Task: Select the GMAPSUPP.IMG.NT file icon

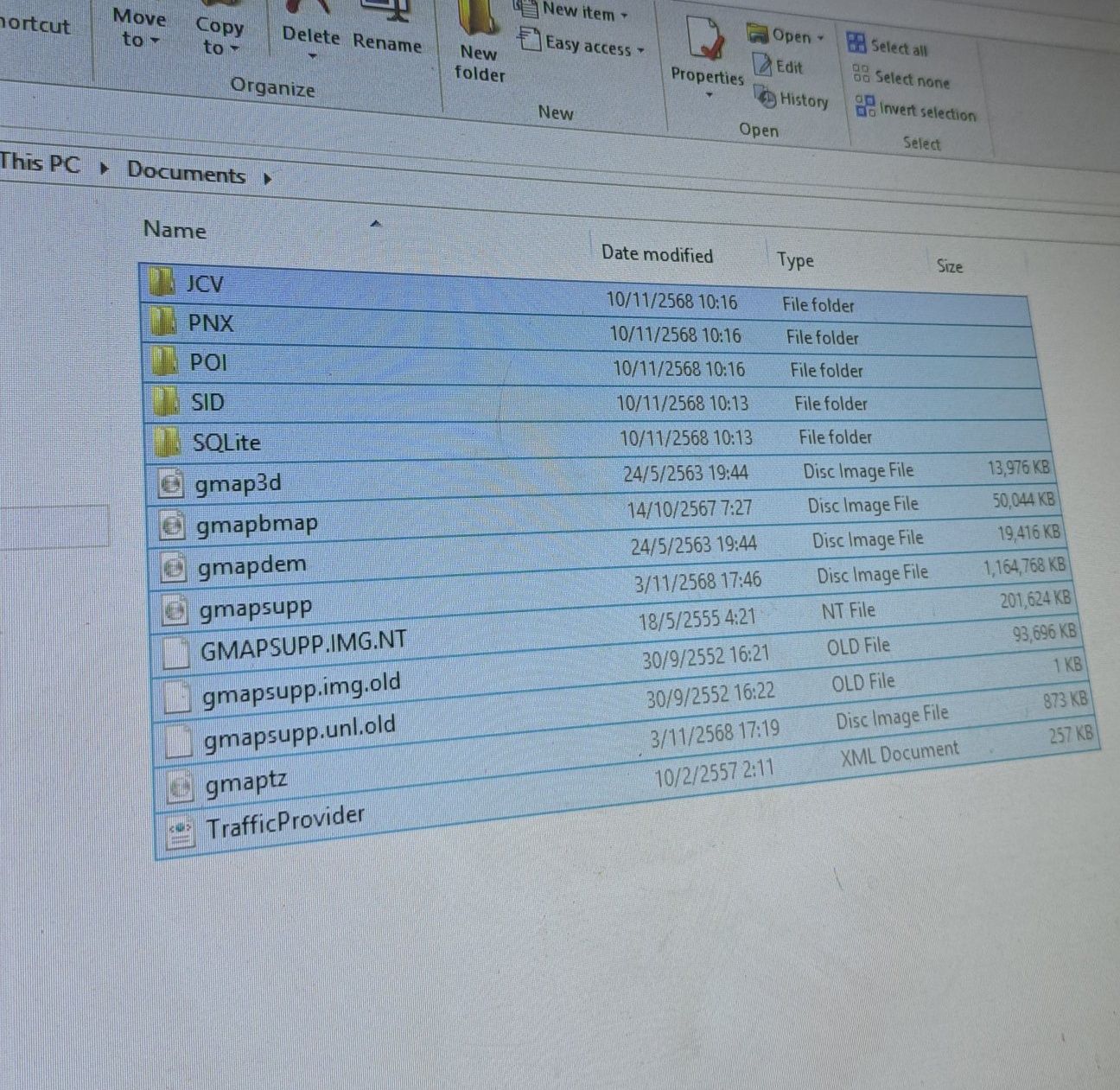Action: pyautogui.click(x=176, y=653)
